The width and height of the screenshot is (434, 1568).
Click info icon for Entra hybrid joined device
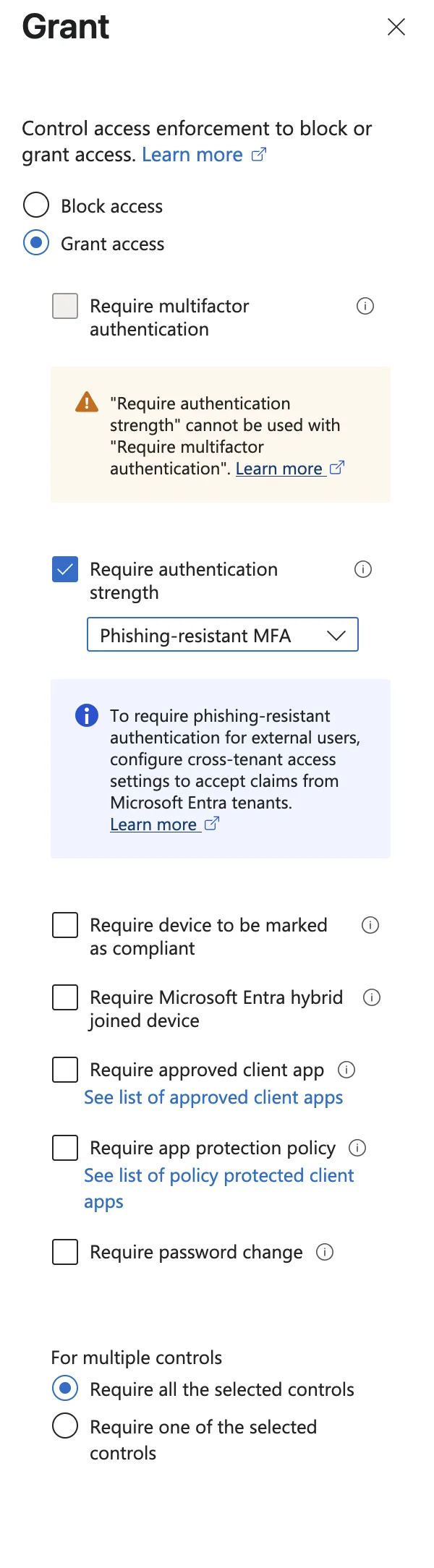tap(372, 998)
